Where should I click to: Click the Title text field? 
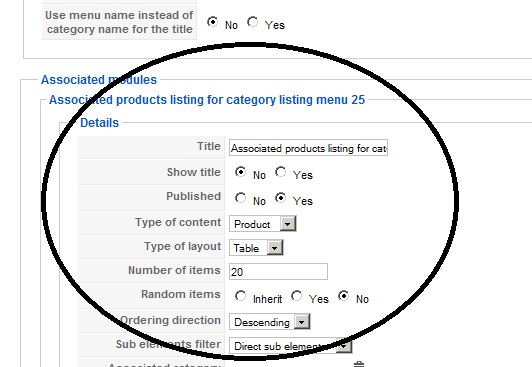tap(308, 148)
